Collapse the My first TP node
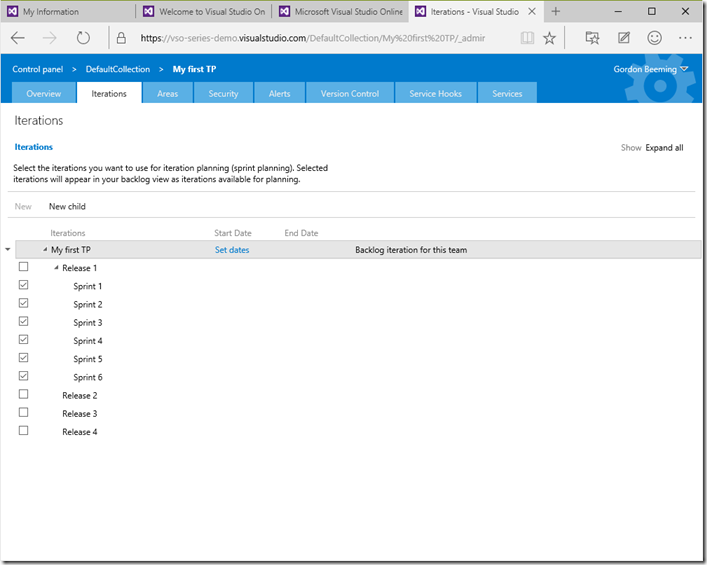 click(45, 249)
